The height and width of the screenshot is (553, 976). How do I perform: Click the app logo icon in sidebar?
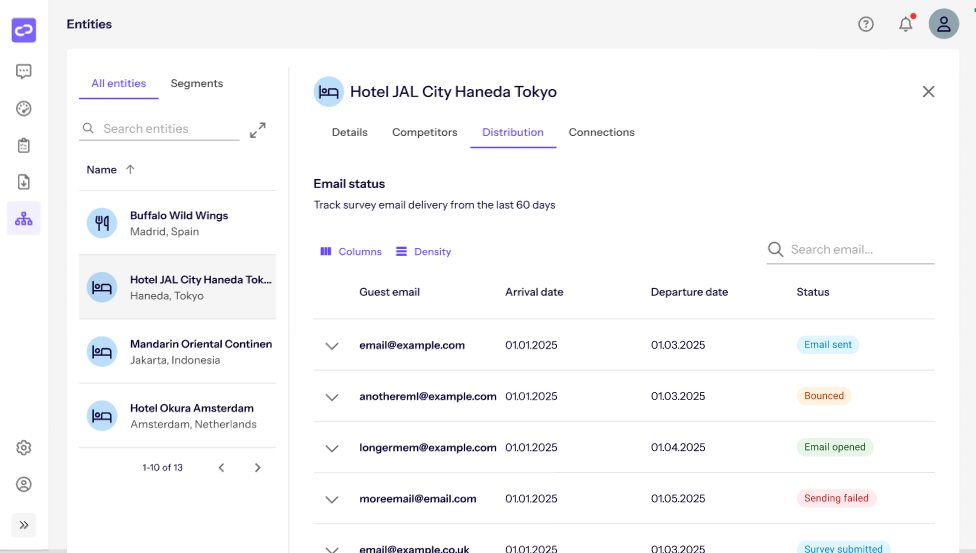[x=24, y=30]
